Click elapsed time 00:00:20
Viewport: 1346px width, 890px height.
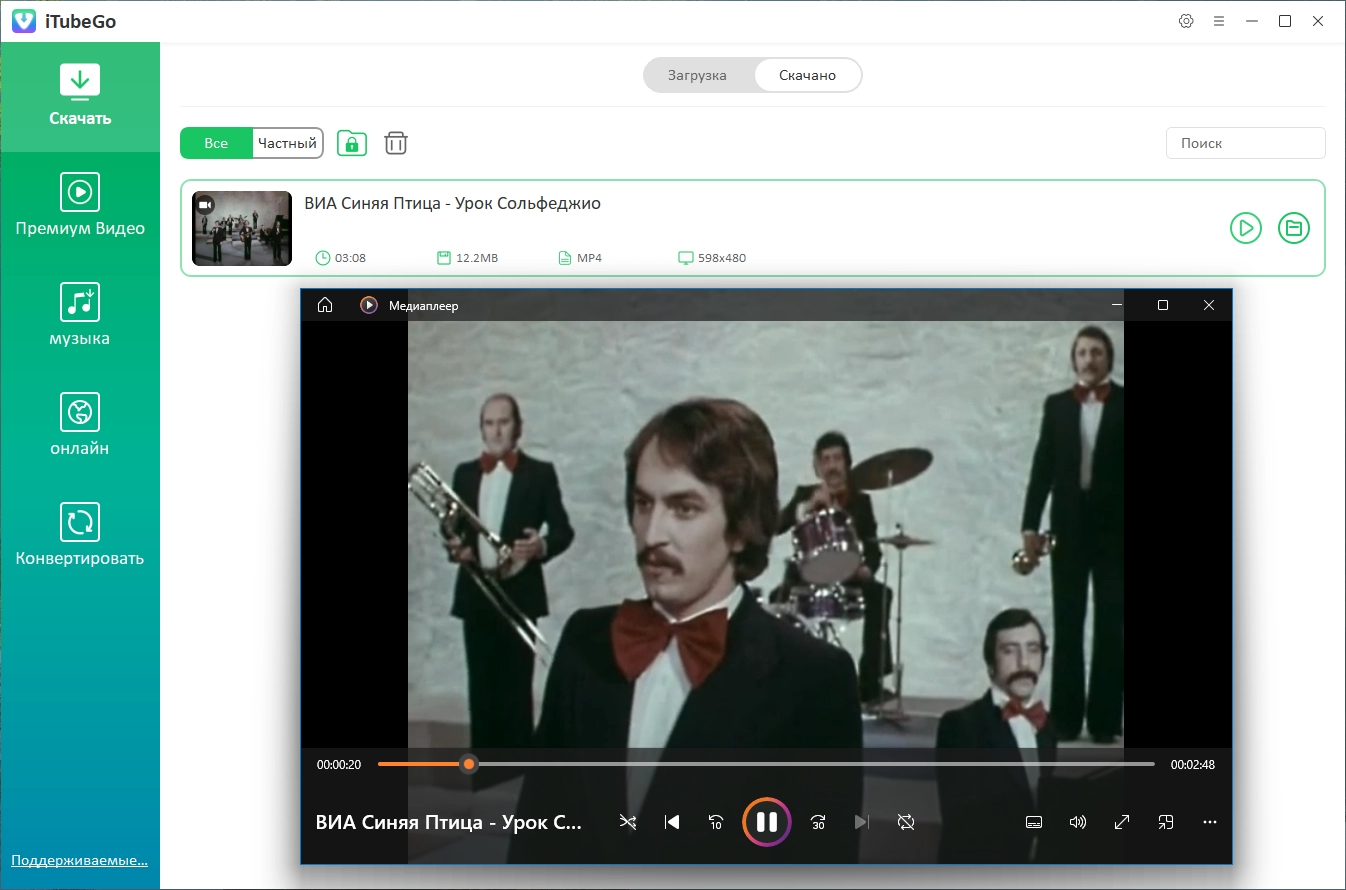[339, 765]
